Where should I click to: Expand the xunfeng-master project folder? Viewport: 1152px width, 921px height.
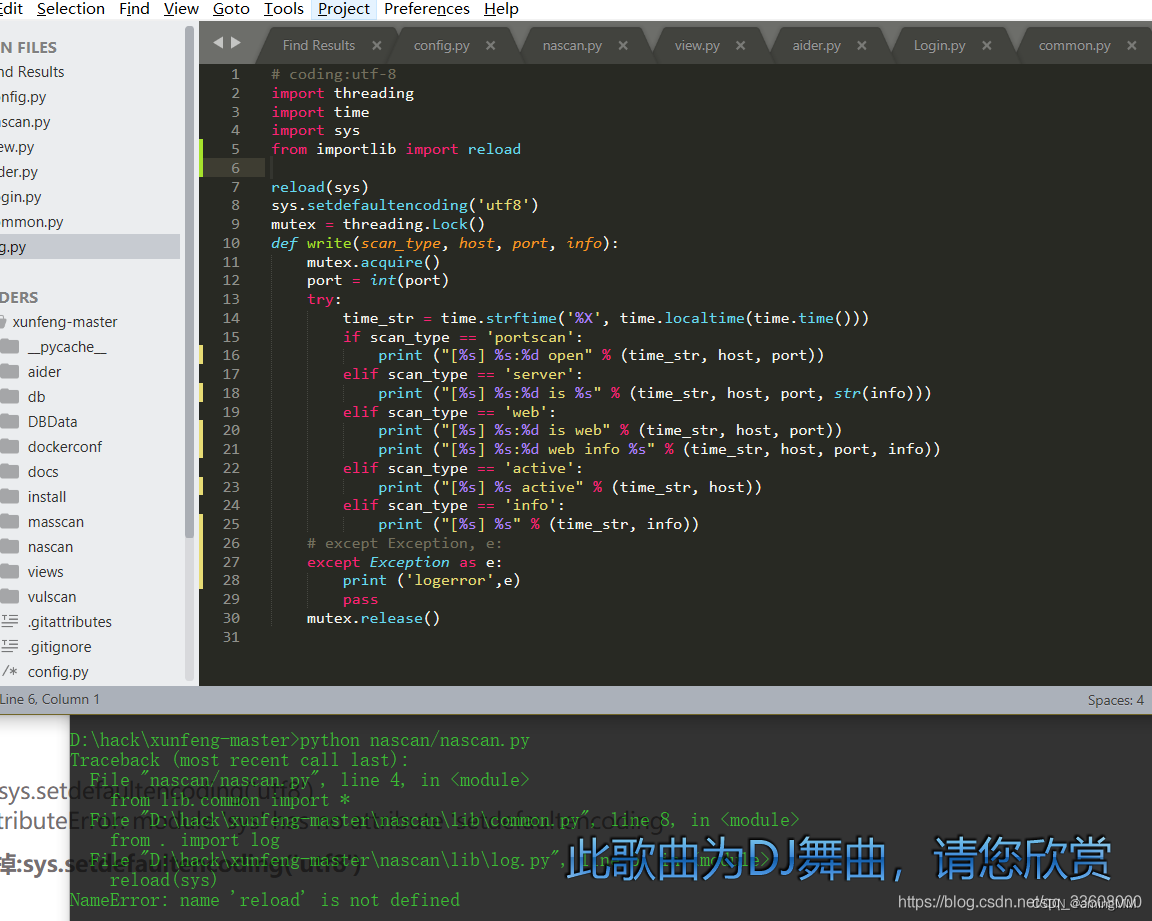pyautogui.click(x=65, y=322)
